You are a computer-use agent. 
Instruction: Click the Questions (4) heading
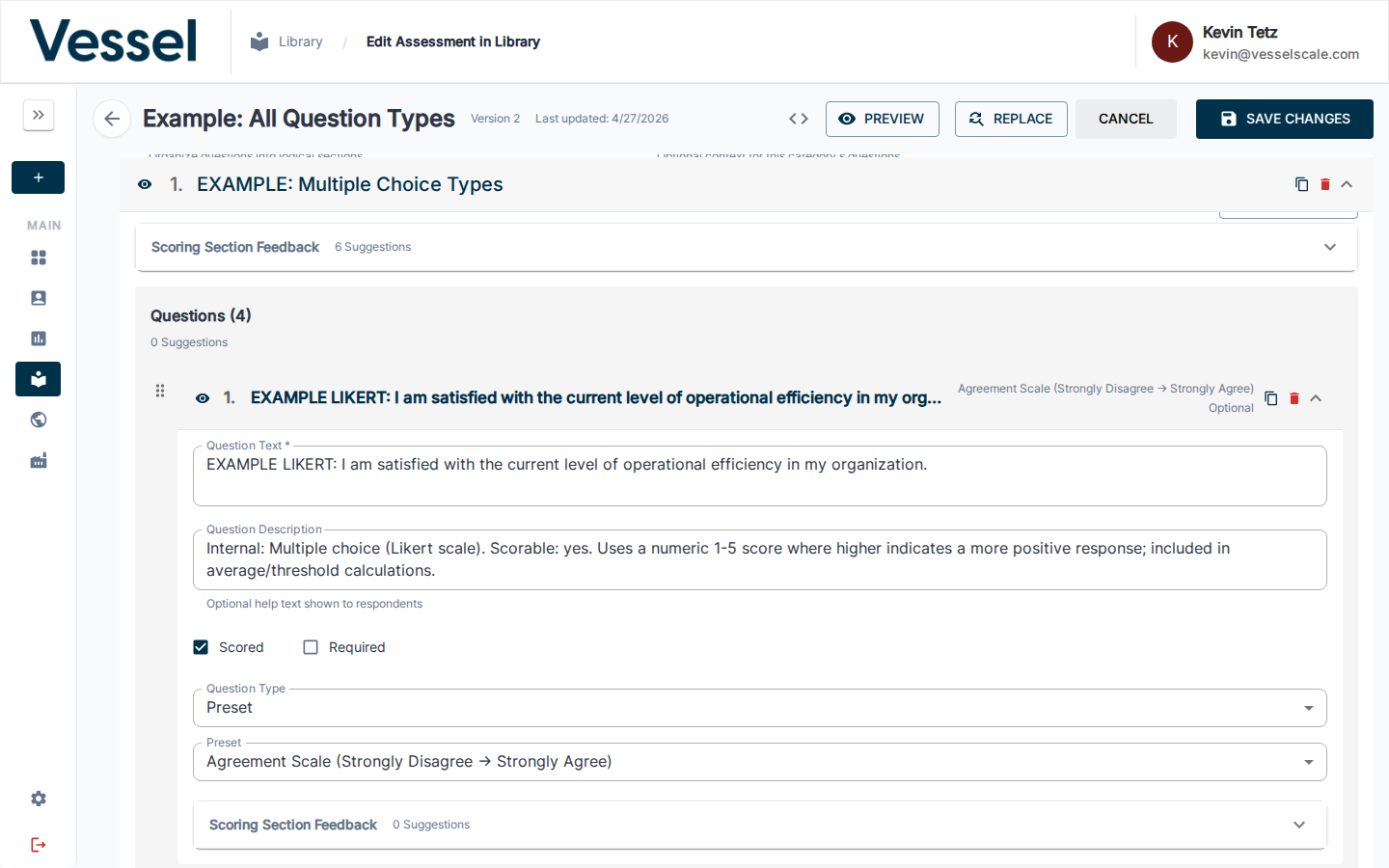(x=201, y=315)
